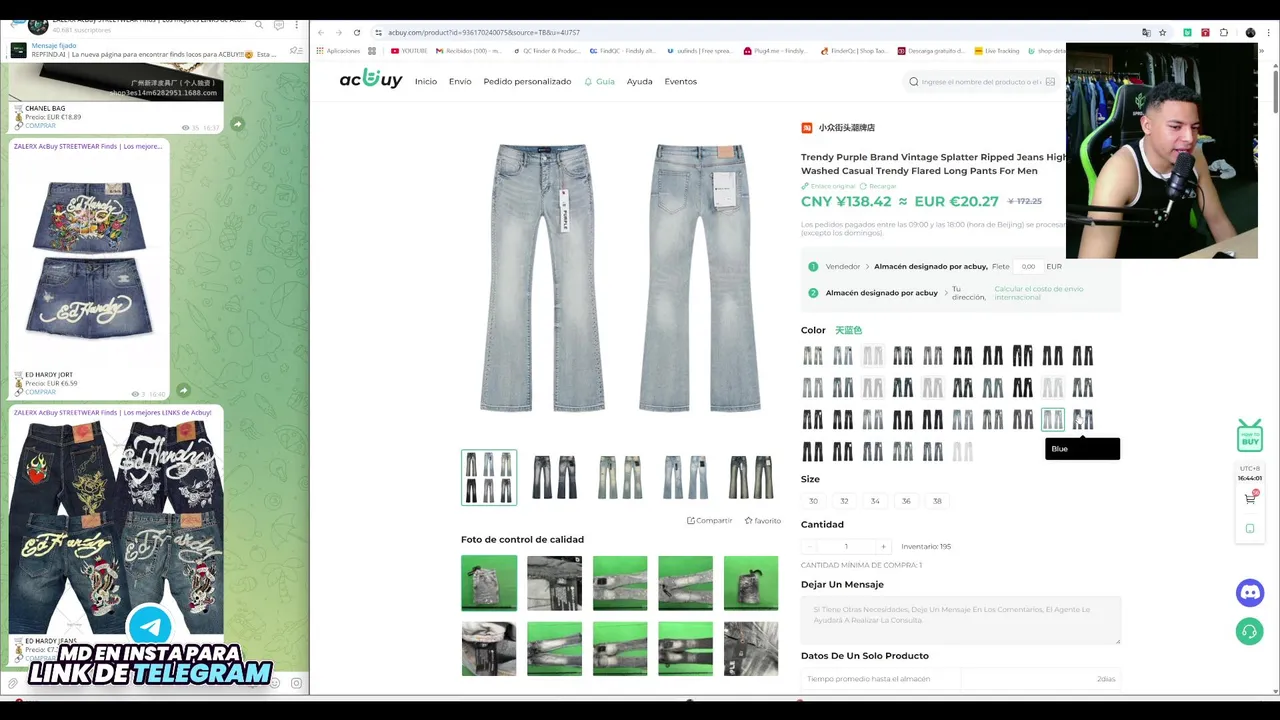
Task: Add product to favorito
Action: pyautogui.click(x=762, y=520)
